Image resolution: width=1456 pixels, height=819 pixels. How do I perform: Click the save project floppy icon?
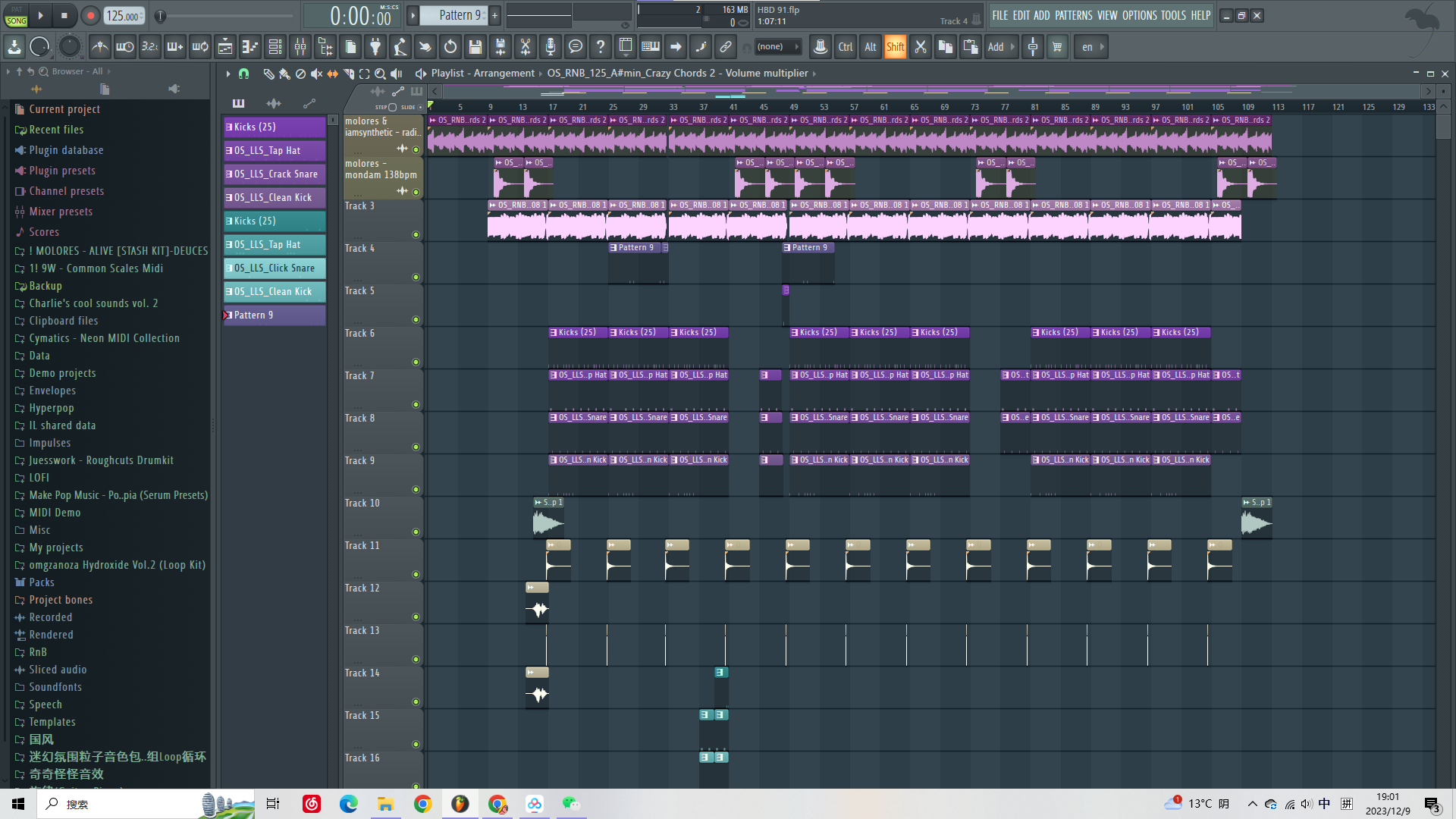(475, 47)
